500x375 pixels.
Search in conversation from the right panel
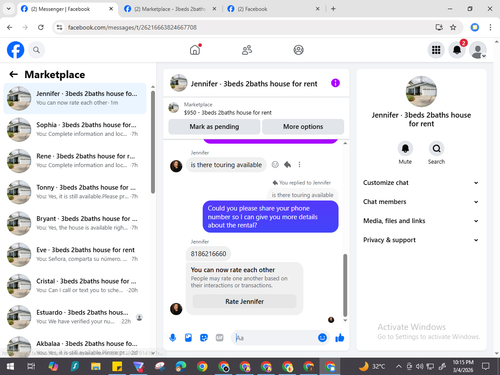[x=436, y=148]
